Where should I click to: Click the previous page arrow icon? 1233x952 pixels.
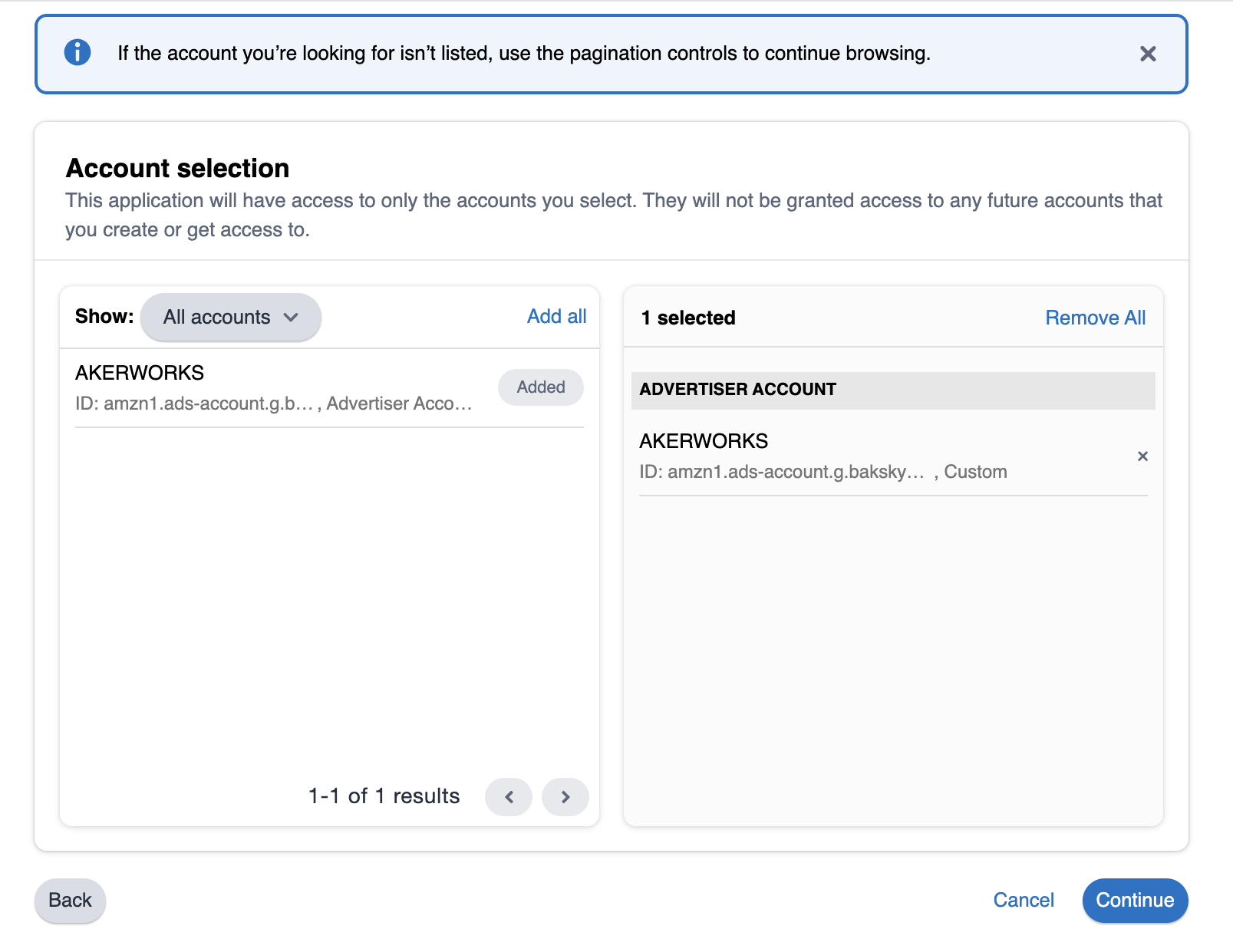508,796
